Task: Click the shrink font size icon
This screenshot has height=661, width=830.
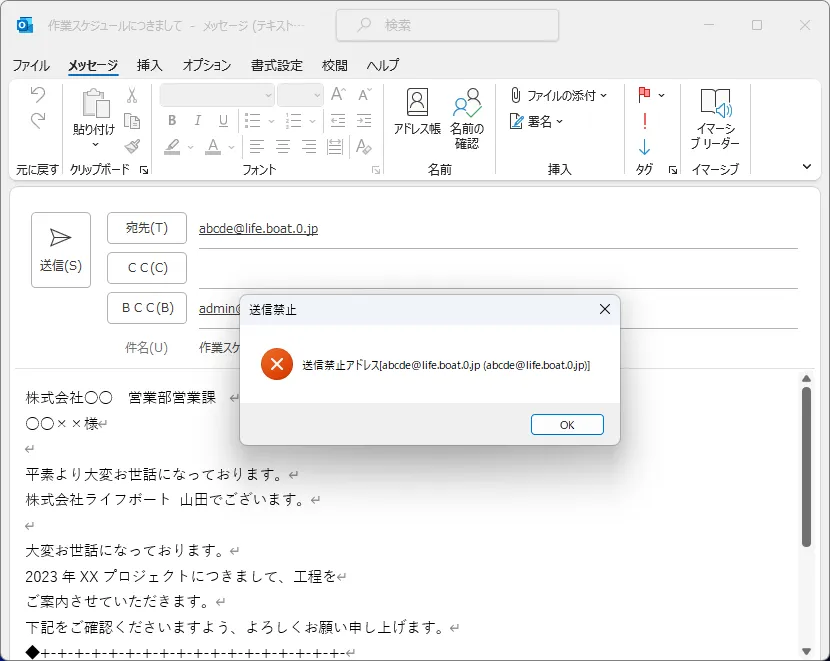Action: 364,95
